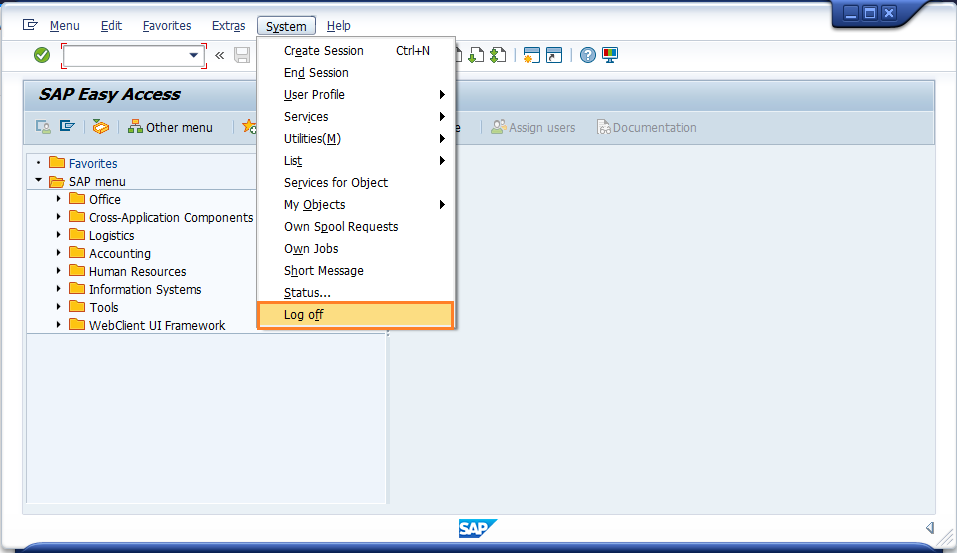The height and width of the screenshot is (553, 957).
Task: Select the Information Systems folder label
Action: (145, 289)
